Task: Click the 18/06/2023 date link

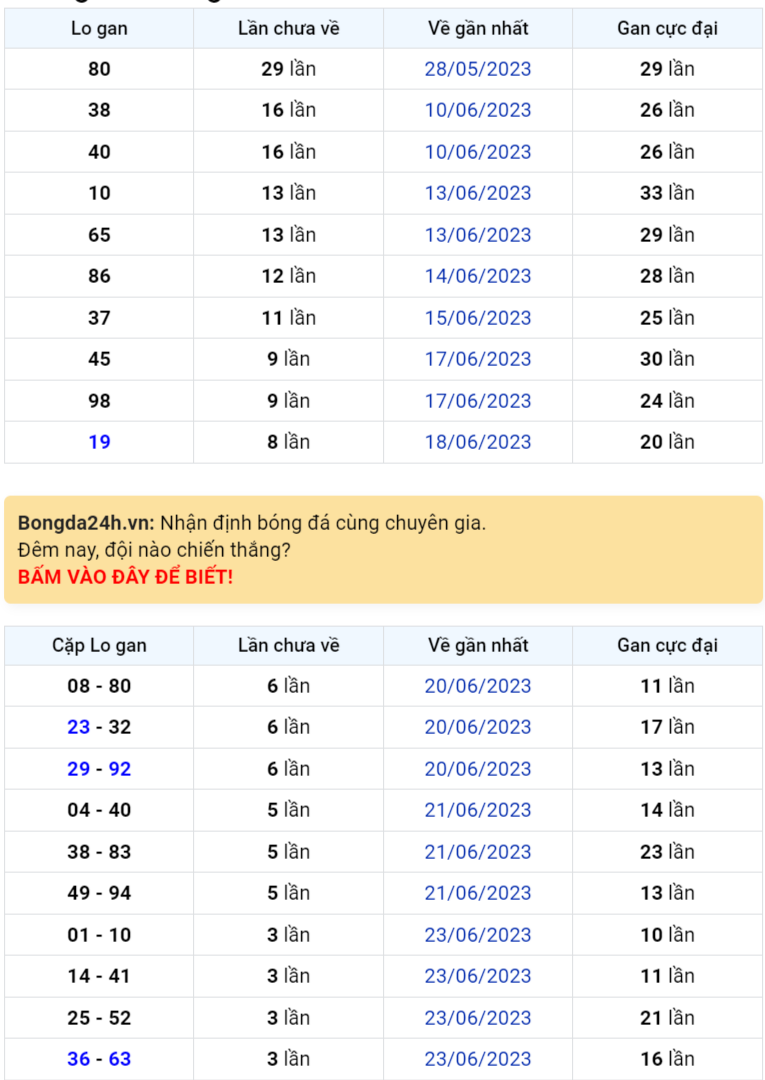Action: click(478, 442)
